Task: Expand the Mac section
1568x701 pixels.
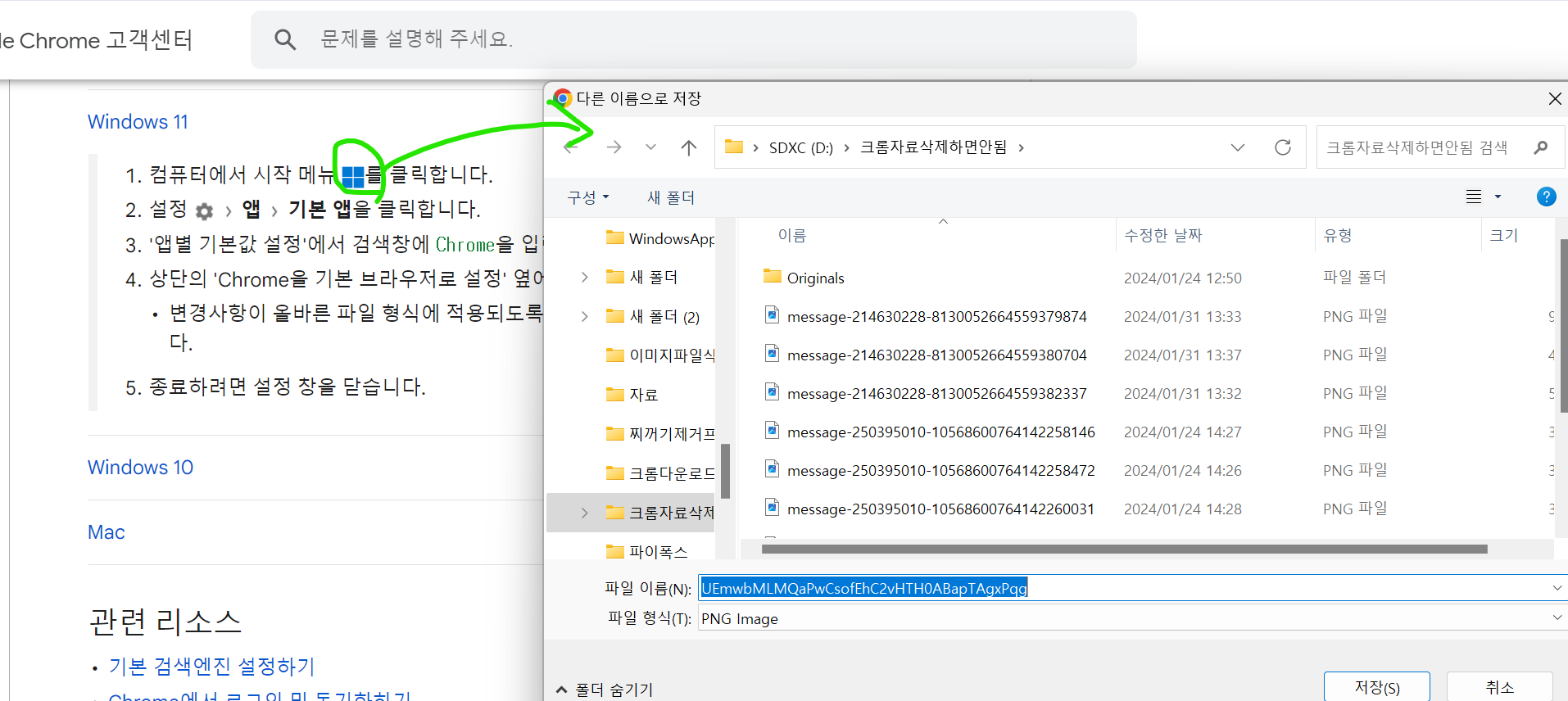Action: click(106, 532)
